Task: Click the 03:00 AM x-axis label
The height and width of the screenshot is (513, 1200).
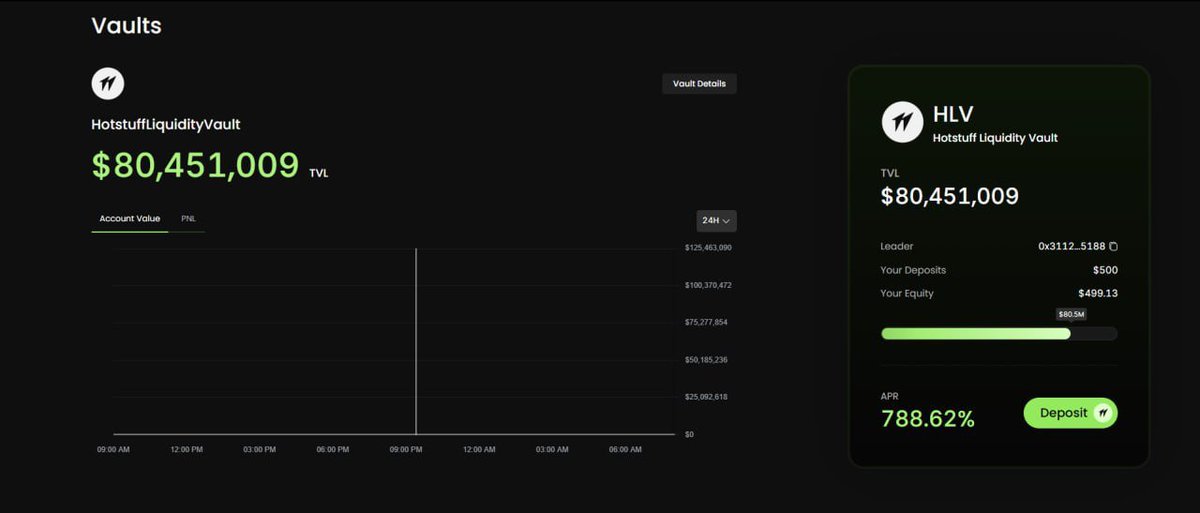Action: (x=552, y=450)
